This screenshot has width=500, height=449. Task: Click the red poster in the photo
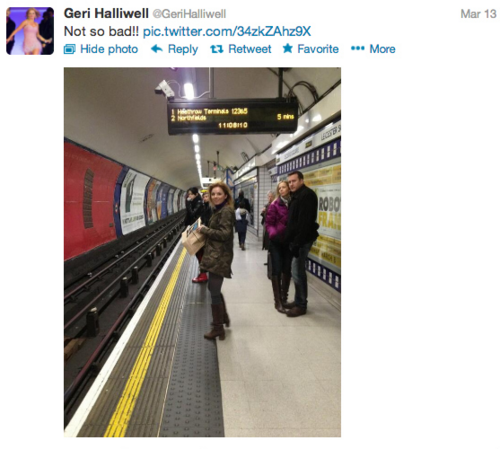91,200
